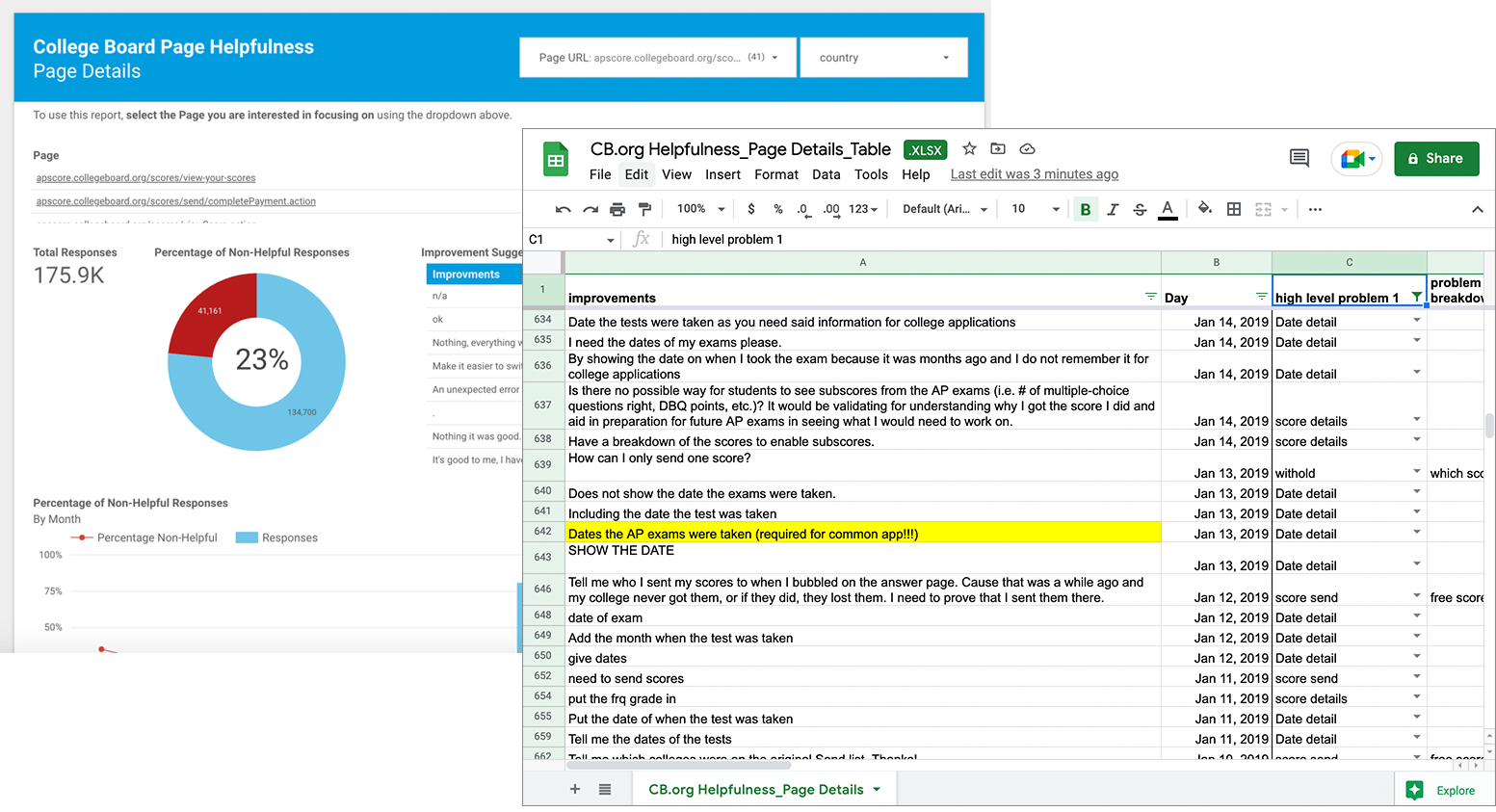Open active filter on high level problem 1

pos(1416,297)
